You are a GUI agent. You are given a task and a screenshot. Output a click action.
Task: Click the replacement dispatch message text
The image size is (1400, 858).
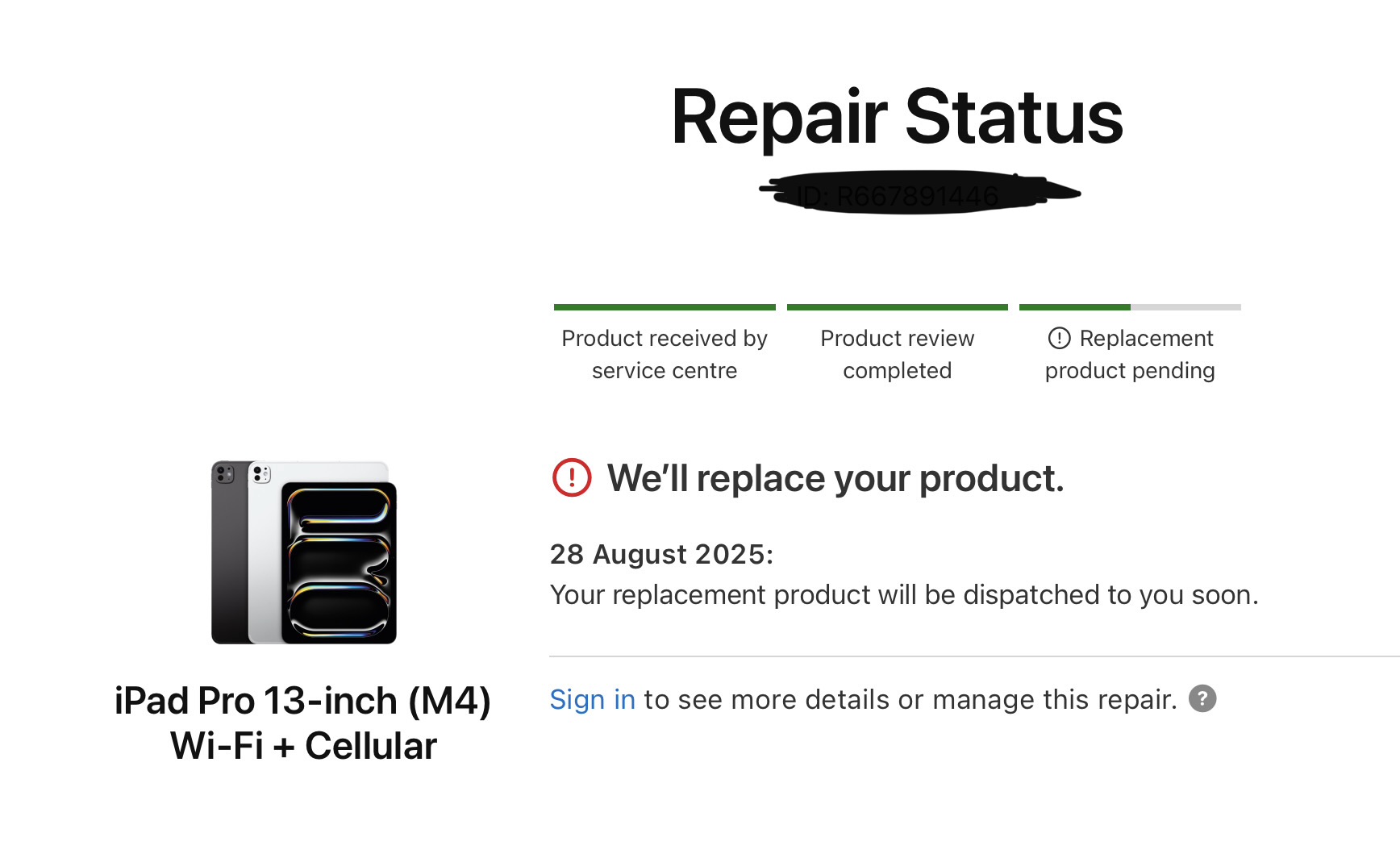[x=903, y=595]
